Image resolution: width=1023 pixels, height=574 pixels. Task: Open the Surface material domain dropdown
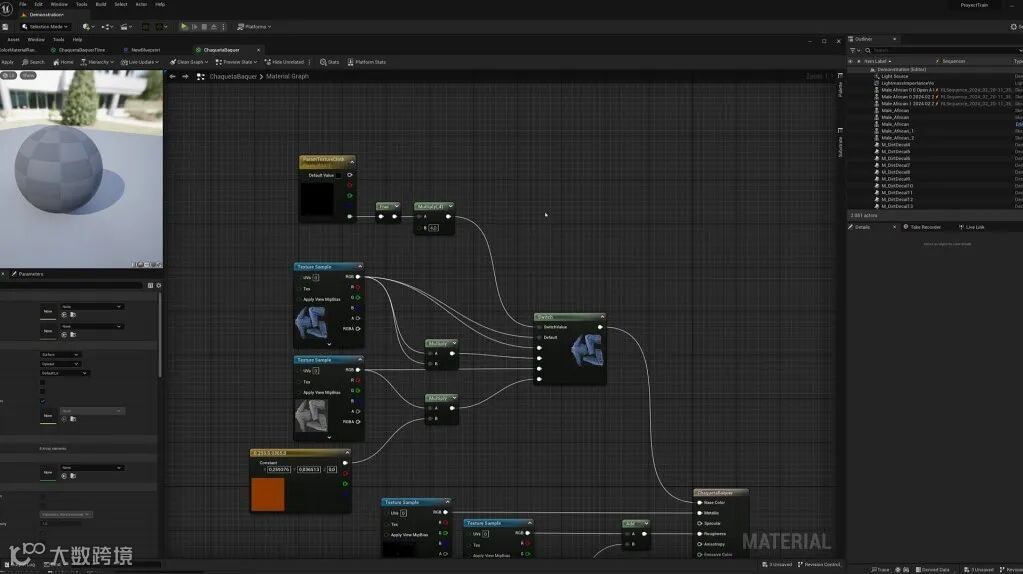click(x=60, y=354)
